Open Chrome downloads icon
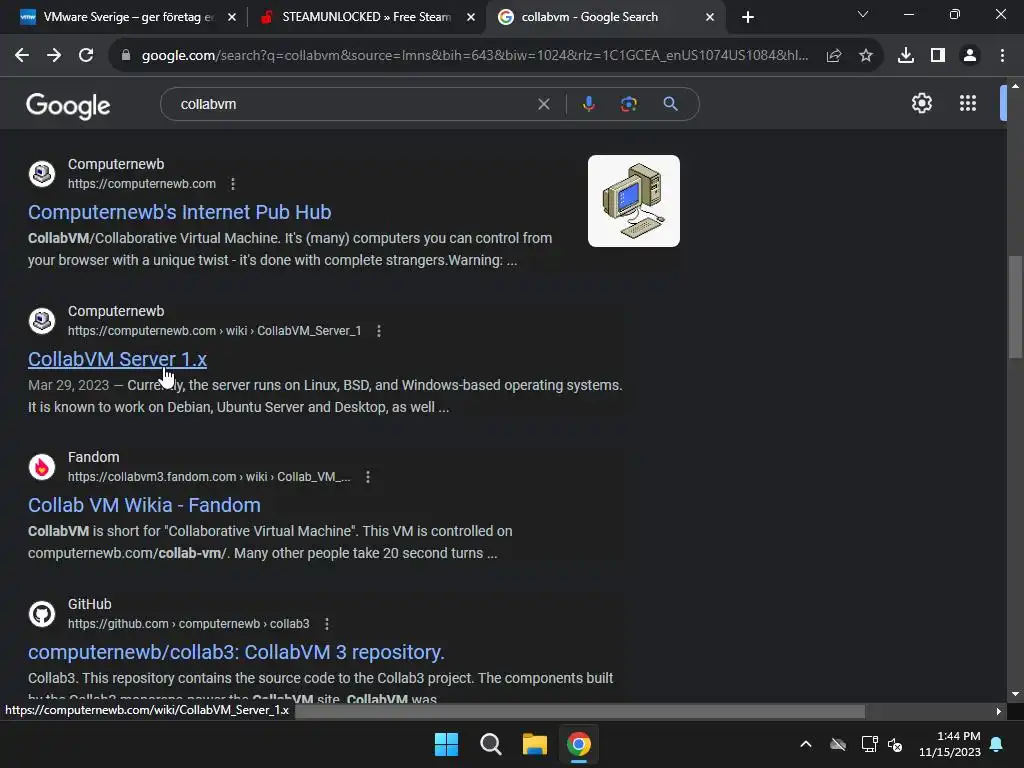1024x768 pixels. [906, 56]
